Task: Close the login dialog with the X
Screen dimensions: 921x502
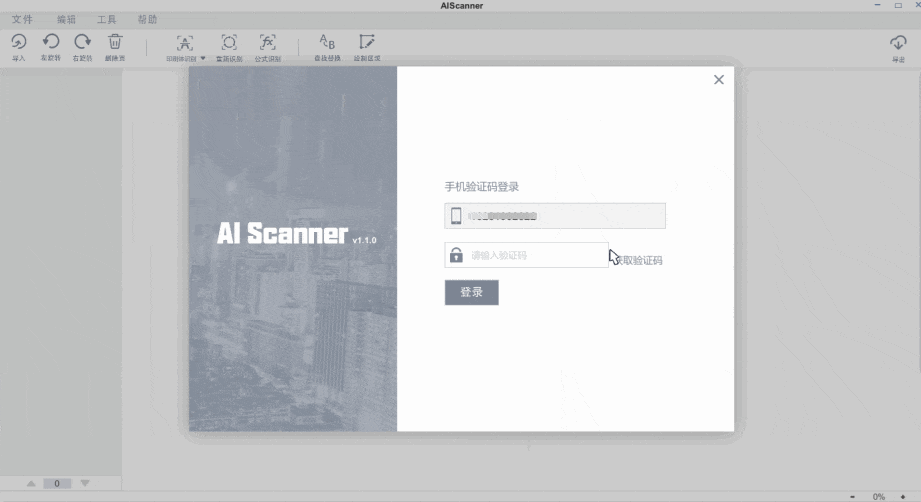Action: 719,80
